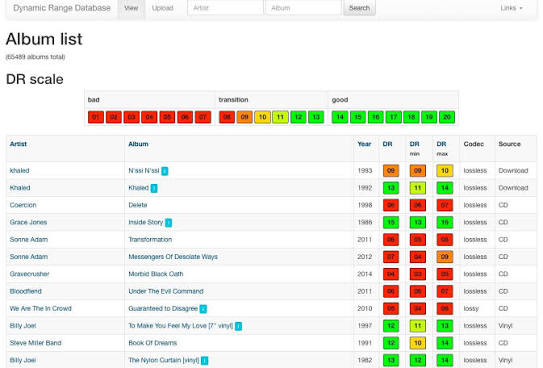Switch to the View tab
The width and height of the screenshot is (543, 368).
coord(131,8)
